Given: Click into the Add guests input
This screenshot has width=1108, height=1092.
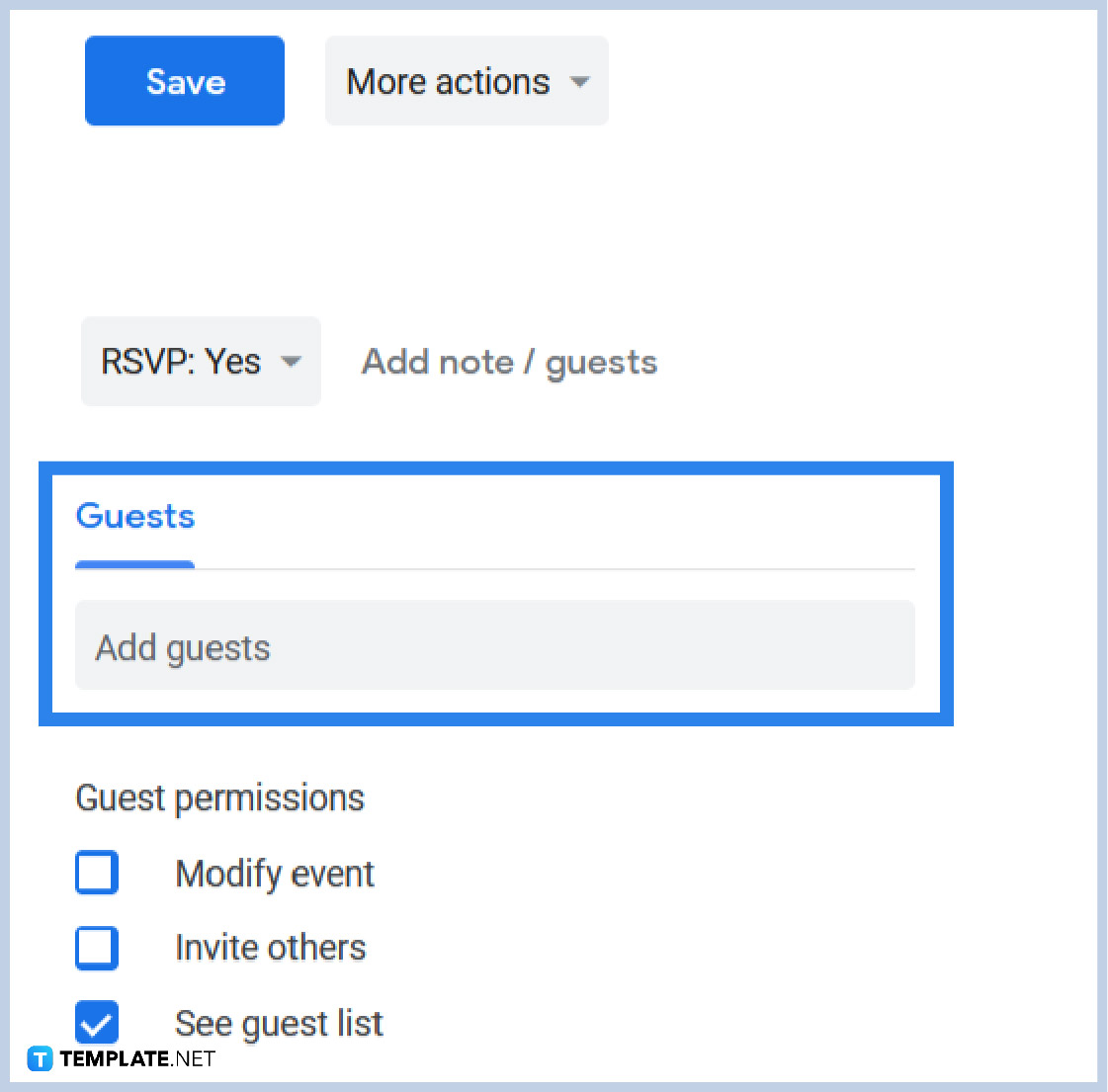Looking at the screenshot, I should 494,645.
